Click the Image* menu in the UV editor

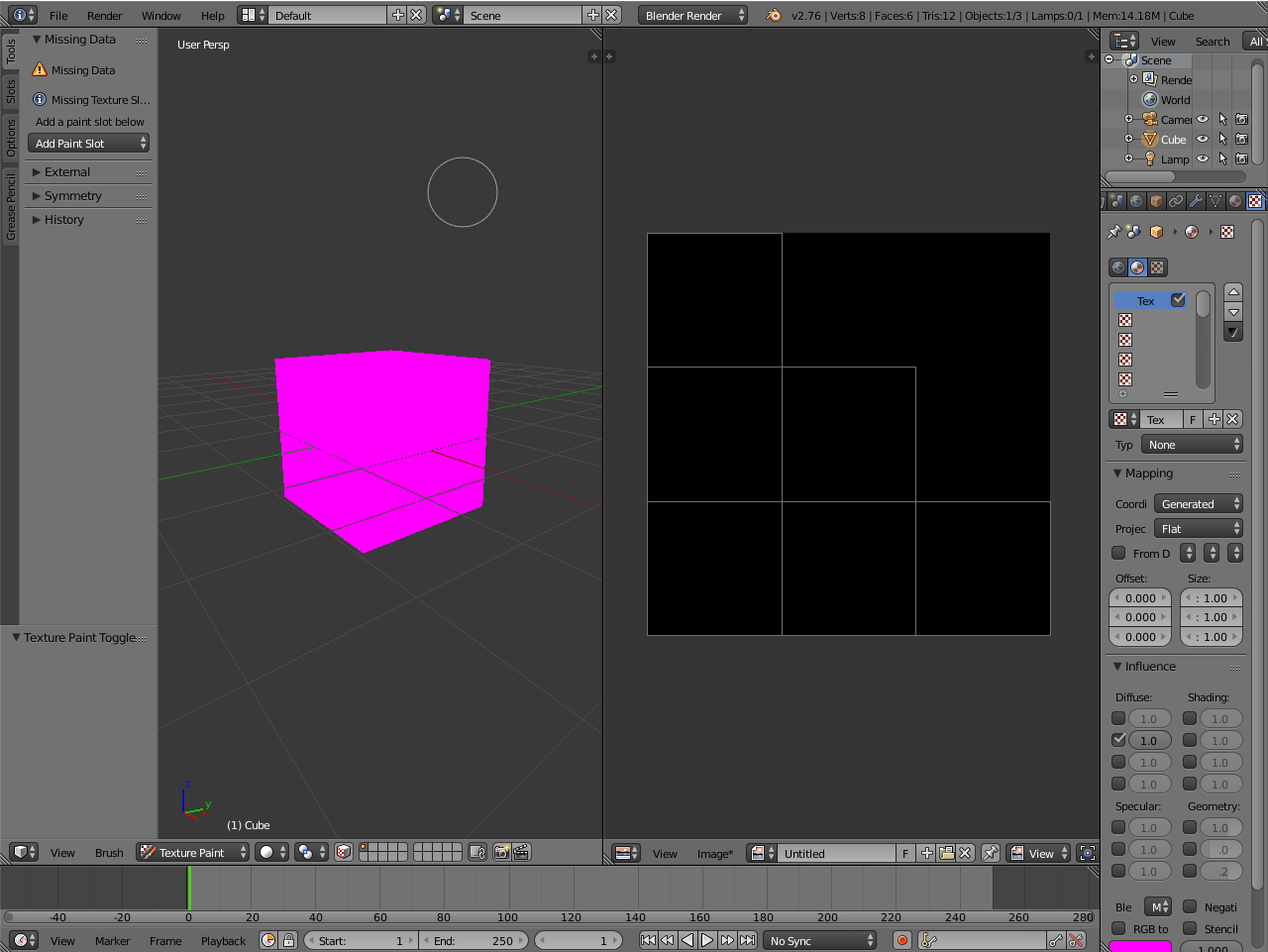point(715,853)
